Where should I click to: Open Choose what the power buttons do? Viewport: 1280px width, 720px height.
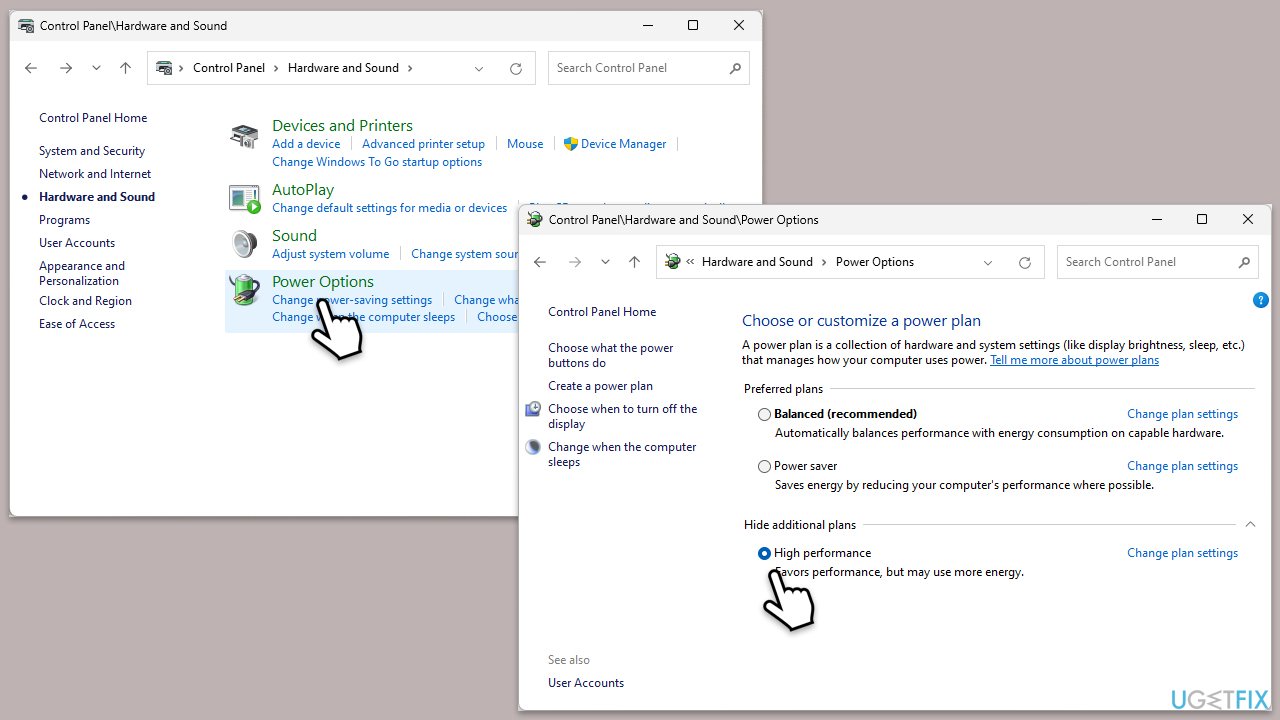[x=611, y=355]
